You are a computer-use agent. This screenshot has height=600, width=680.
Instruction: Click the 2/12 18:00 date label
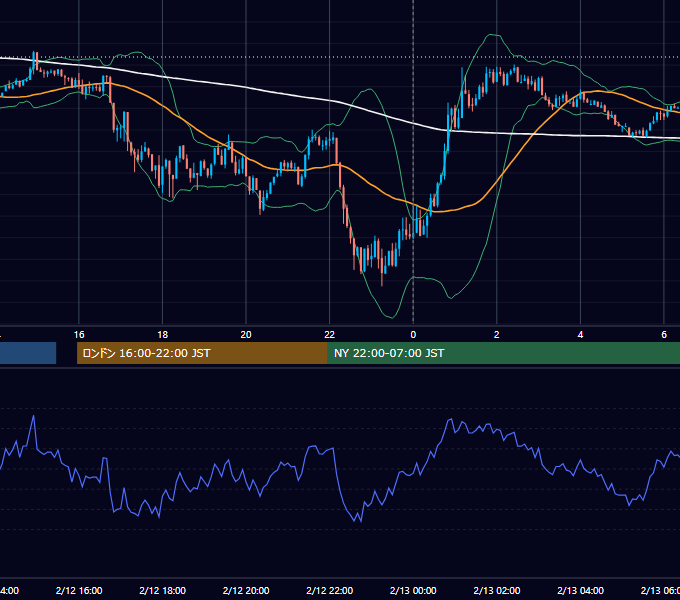pyautogui.click(x=163, y=590)
